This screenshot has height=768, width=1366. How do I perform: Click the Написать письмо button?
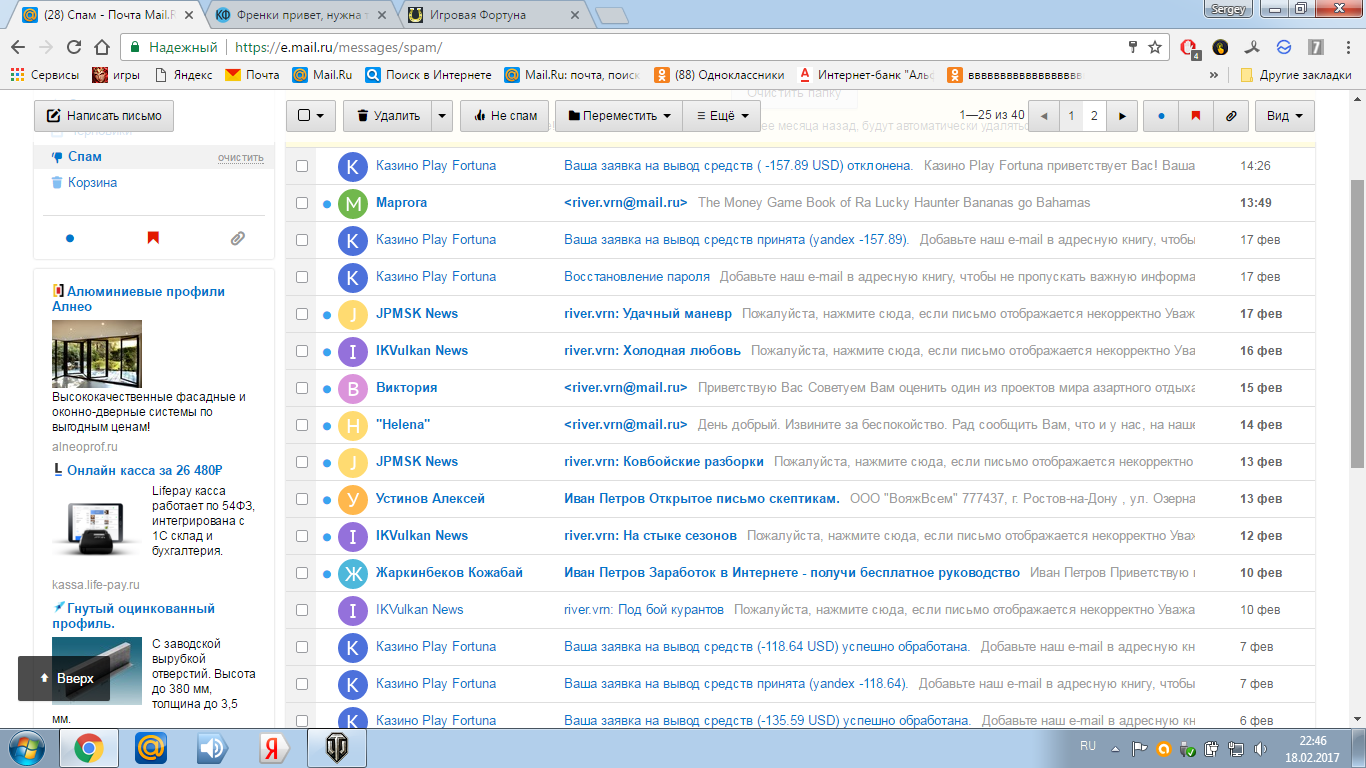[x=104, y=116]
